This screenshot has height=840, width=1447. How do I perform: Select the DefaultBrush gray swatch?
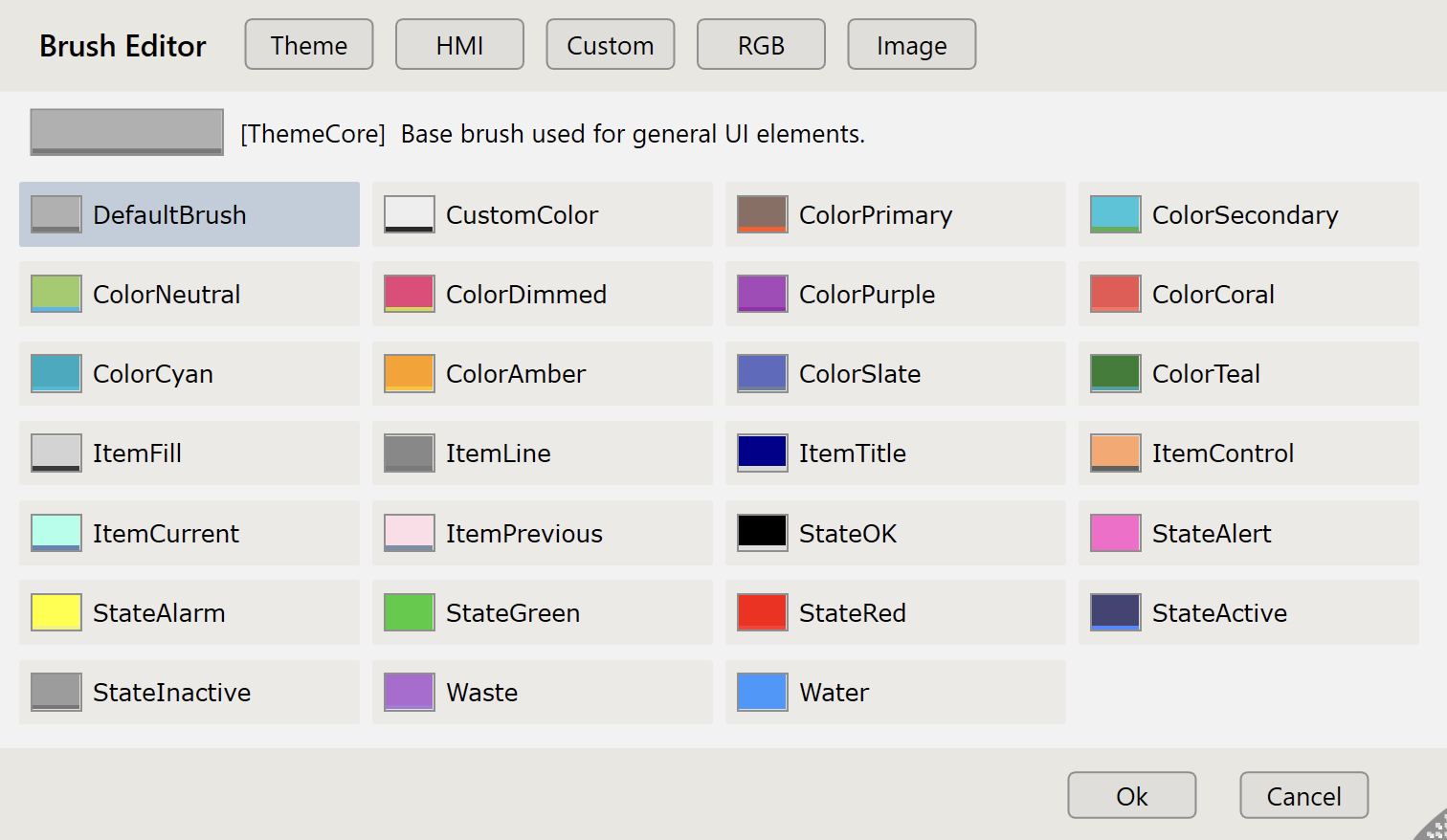coord(56,214)
